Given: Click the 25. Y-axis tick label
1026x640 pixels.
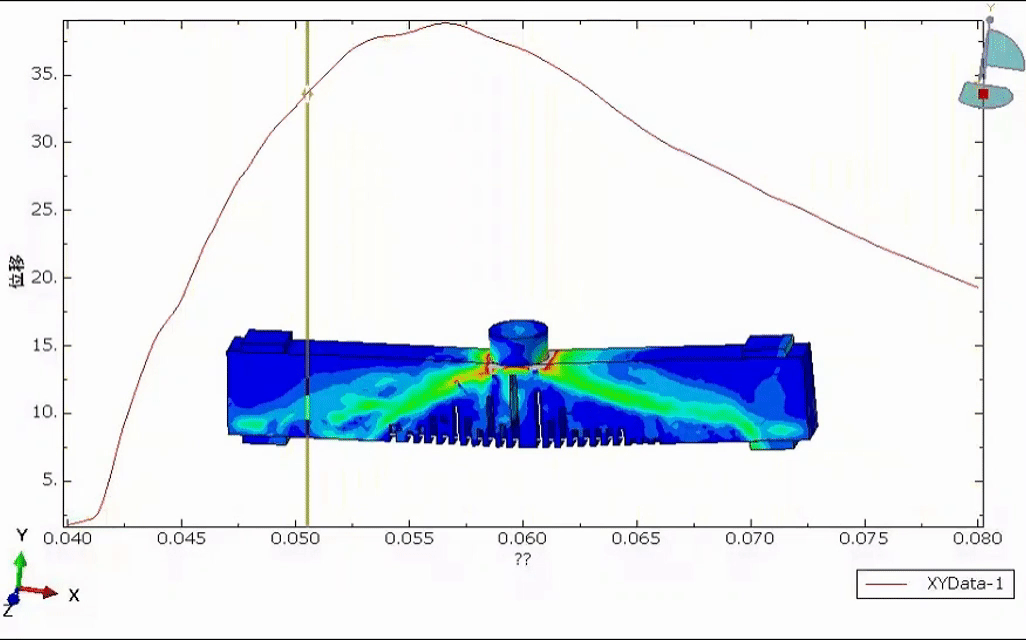Looking at the screenshot, I should tap(44, 210).
